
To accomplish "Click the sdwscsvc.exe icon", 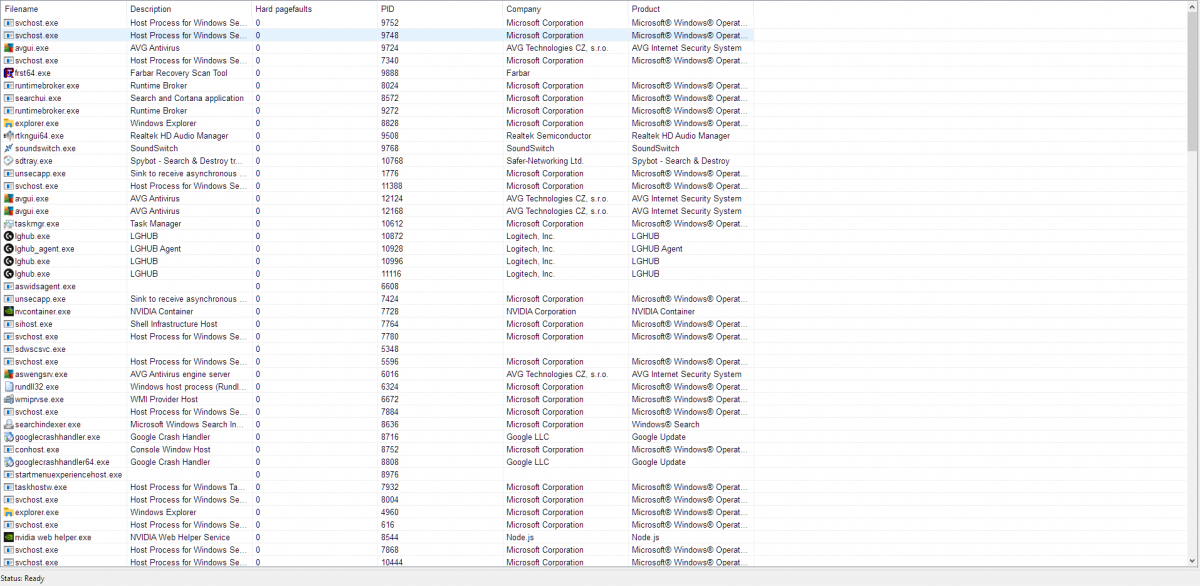I will (9, 349).
